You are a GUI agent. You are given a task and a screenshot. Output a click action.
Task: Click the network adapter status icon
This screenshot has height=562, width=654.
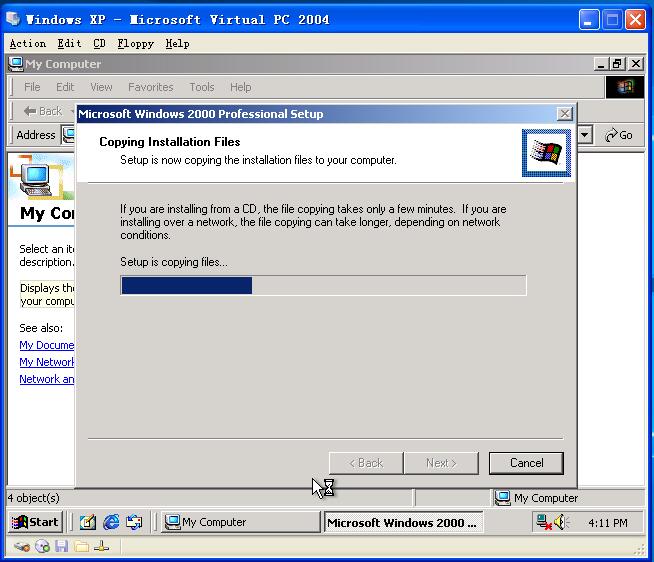(x=101, y=547)
